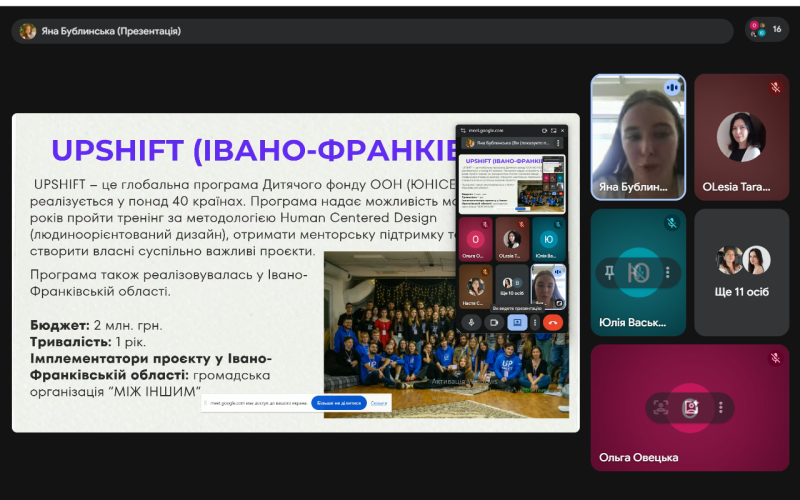
Task: Toggle camera in the mini Meet window
Action: pyautogui.click(x=494, y=322)
